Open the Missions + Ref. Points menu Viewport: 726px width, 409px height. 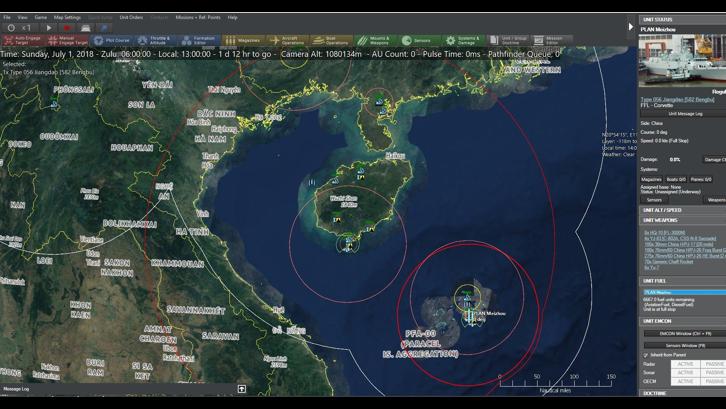(198, 18)
